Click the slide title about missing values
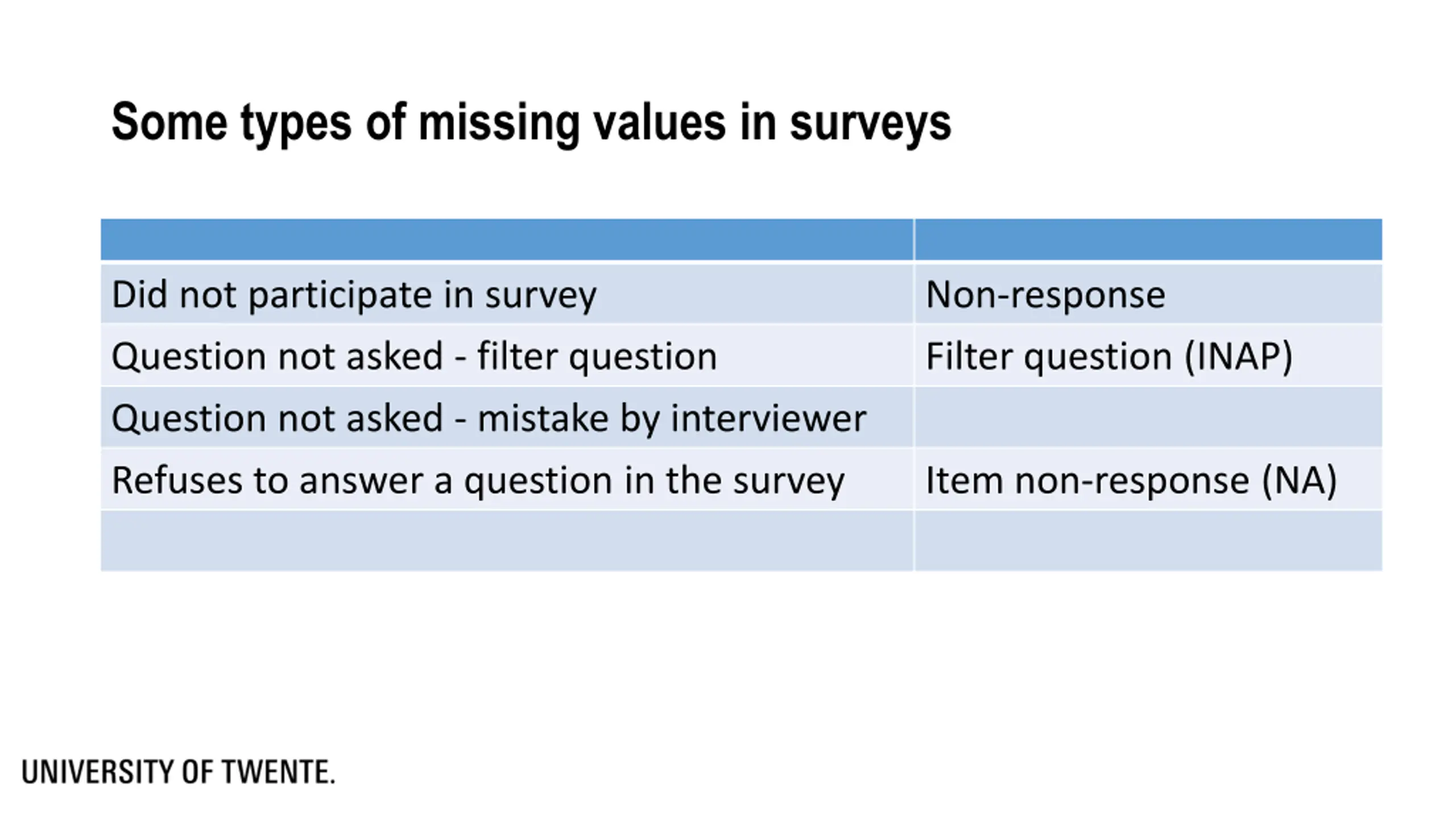The image size is (1456, 819). 531,123
